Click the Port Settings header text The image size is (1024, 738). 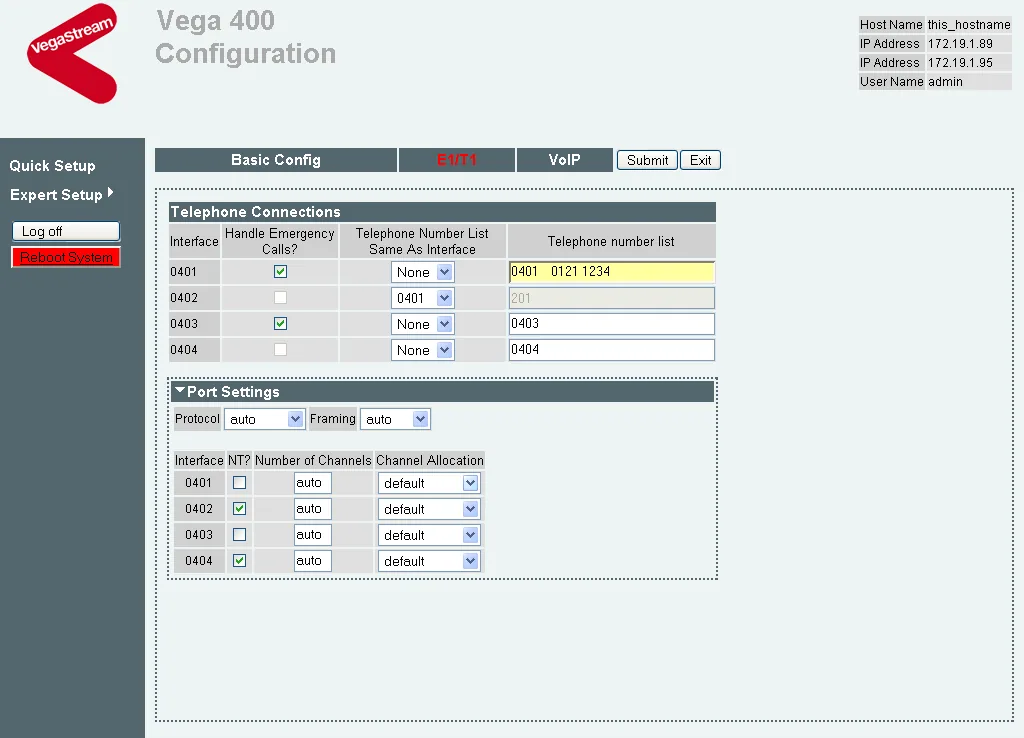point(233,392)
